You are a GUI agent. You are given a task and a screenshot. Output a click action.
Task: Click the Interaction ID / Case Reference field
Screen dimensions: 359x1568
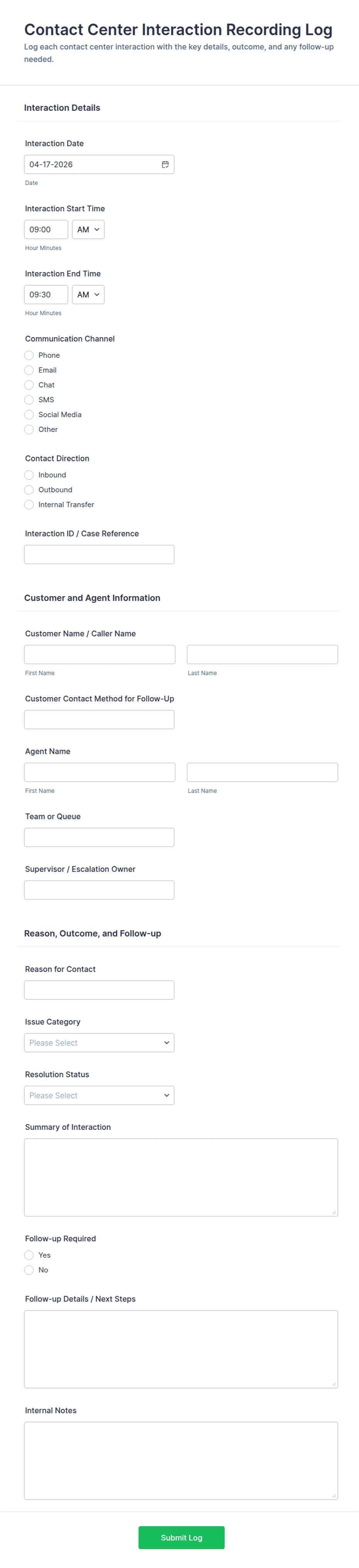[x=99, y=555]
